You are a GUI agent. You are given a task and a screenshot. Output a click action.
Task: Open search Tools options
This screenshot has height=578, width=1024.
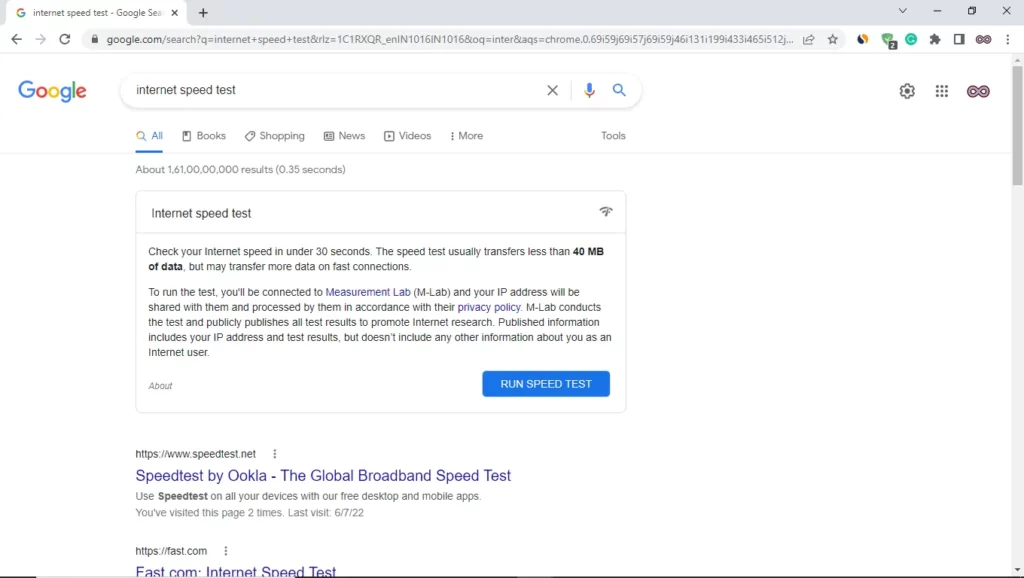[613, 136]
